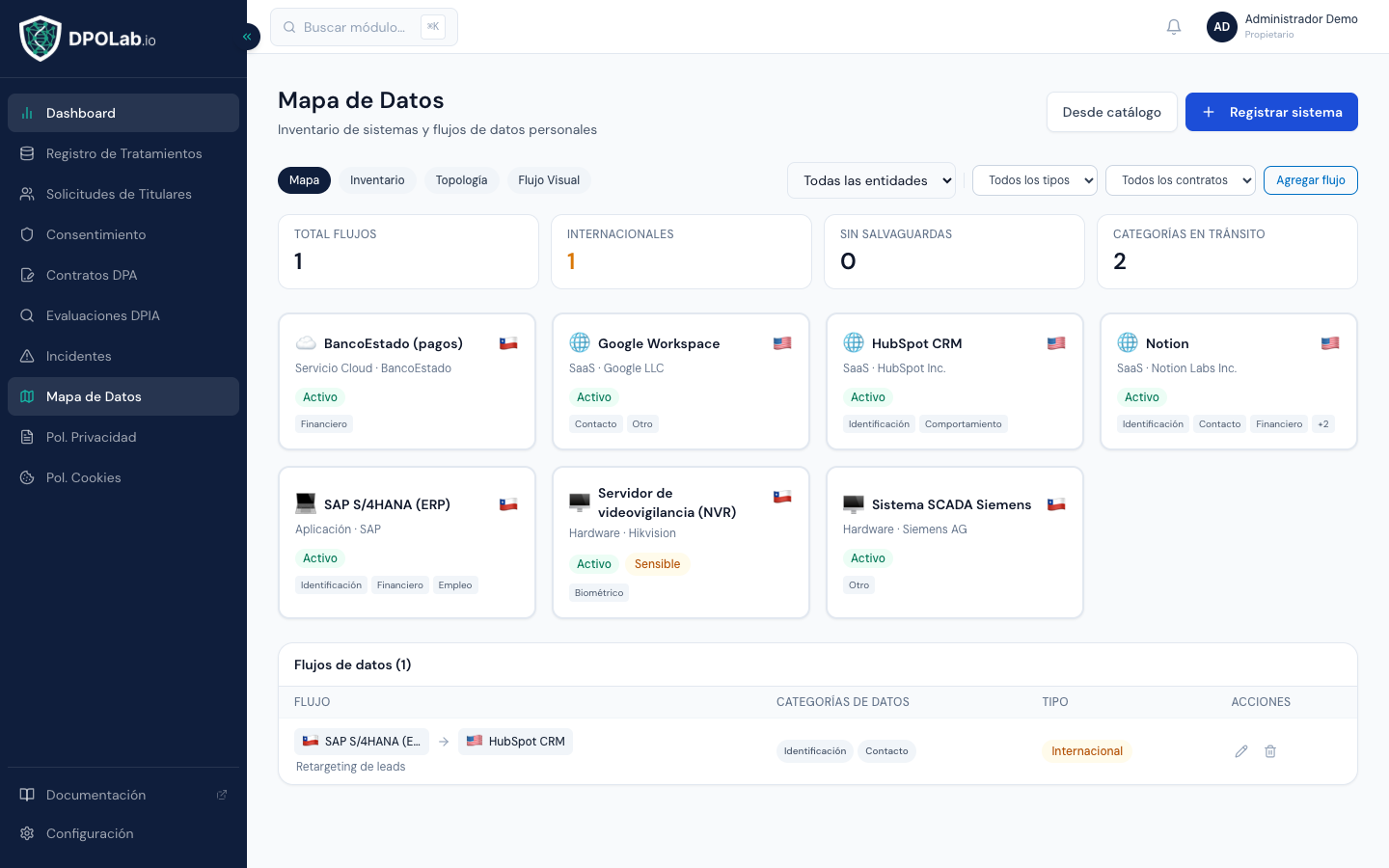
Task: Click the Empleo tag on SAP card
Action: click(x=455, y=585)
